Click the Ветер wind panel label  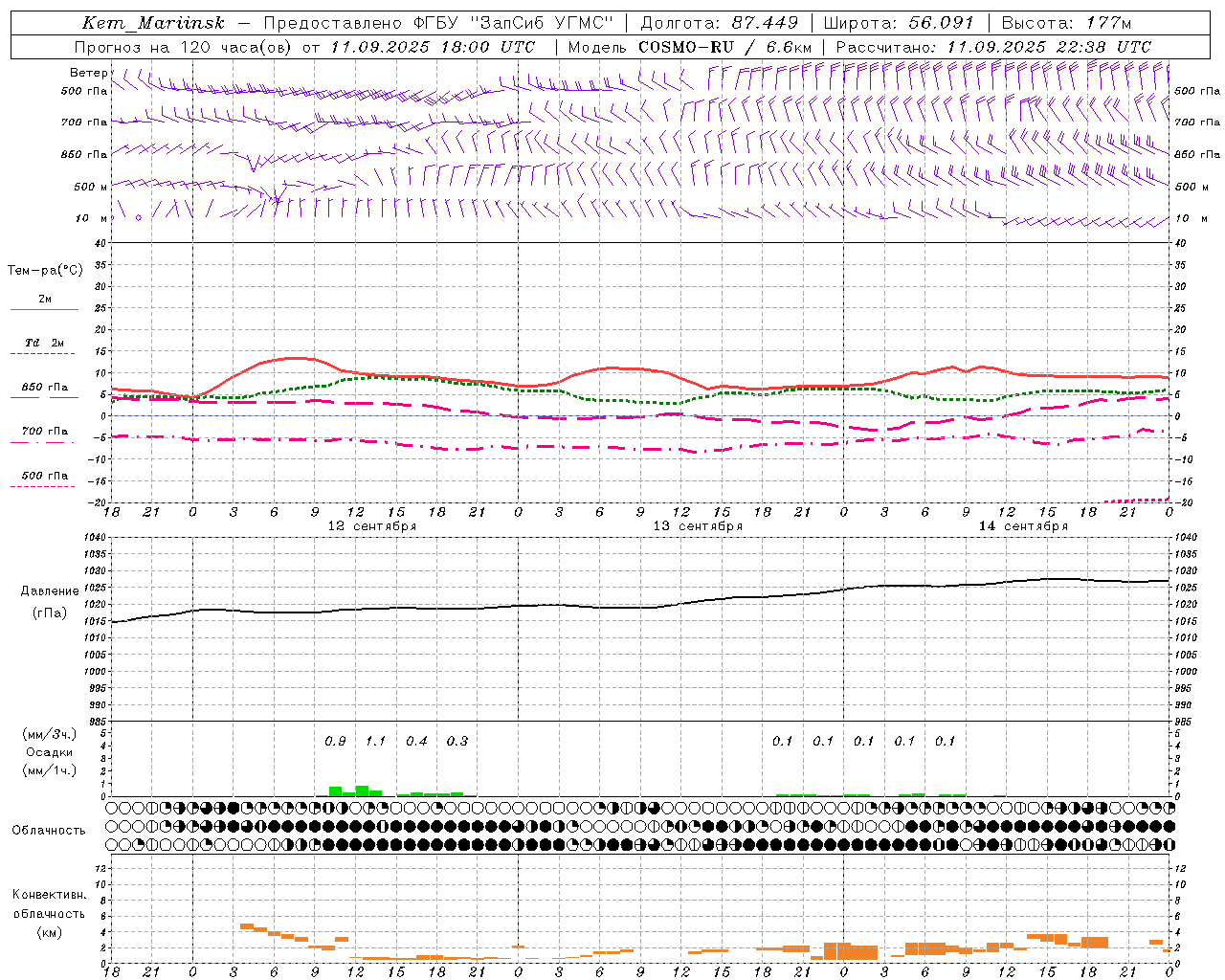pyautogui.click(x=89, y=73)
